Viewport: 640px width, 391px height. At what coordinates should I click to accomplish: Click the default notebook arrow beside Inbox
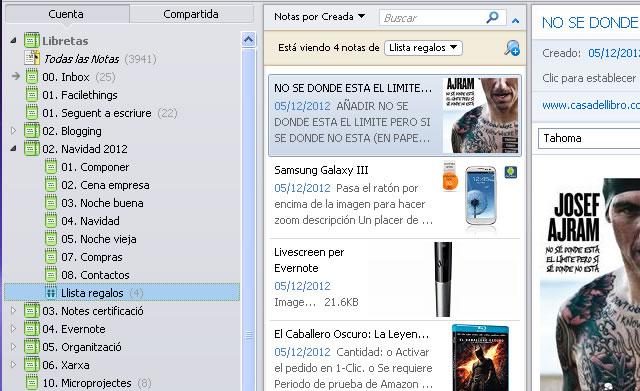coord(16,76)
